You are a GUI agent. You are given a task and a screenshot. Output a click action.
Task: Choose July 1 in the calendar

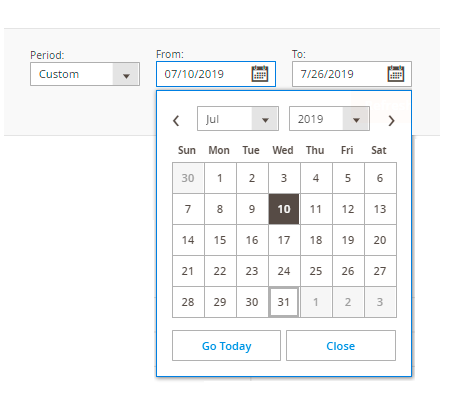220,178
